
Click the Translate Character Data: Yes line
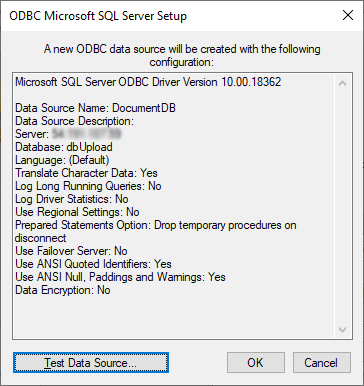click(86, 173)
